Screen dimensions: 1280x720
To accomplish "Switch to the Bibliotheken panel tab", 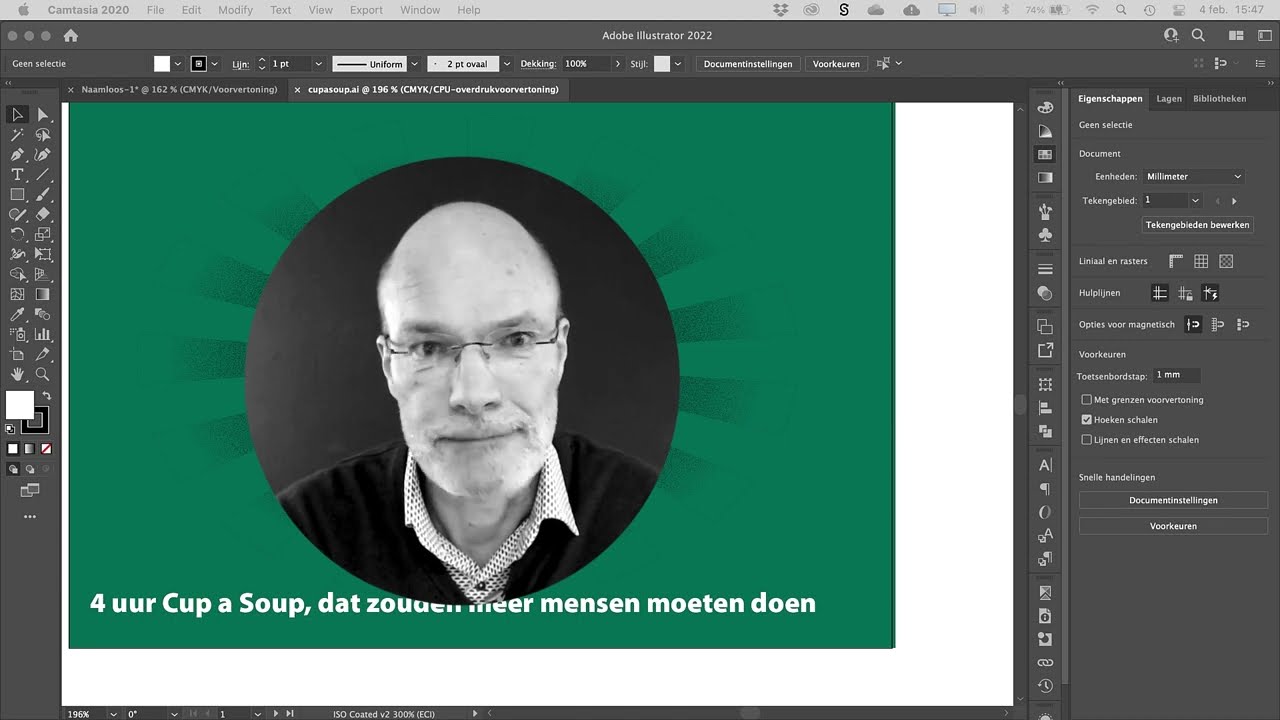I will click(1219, 99).
